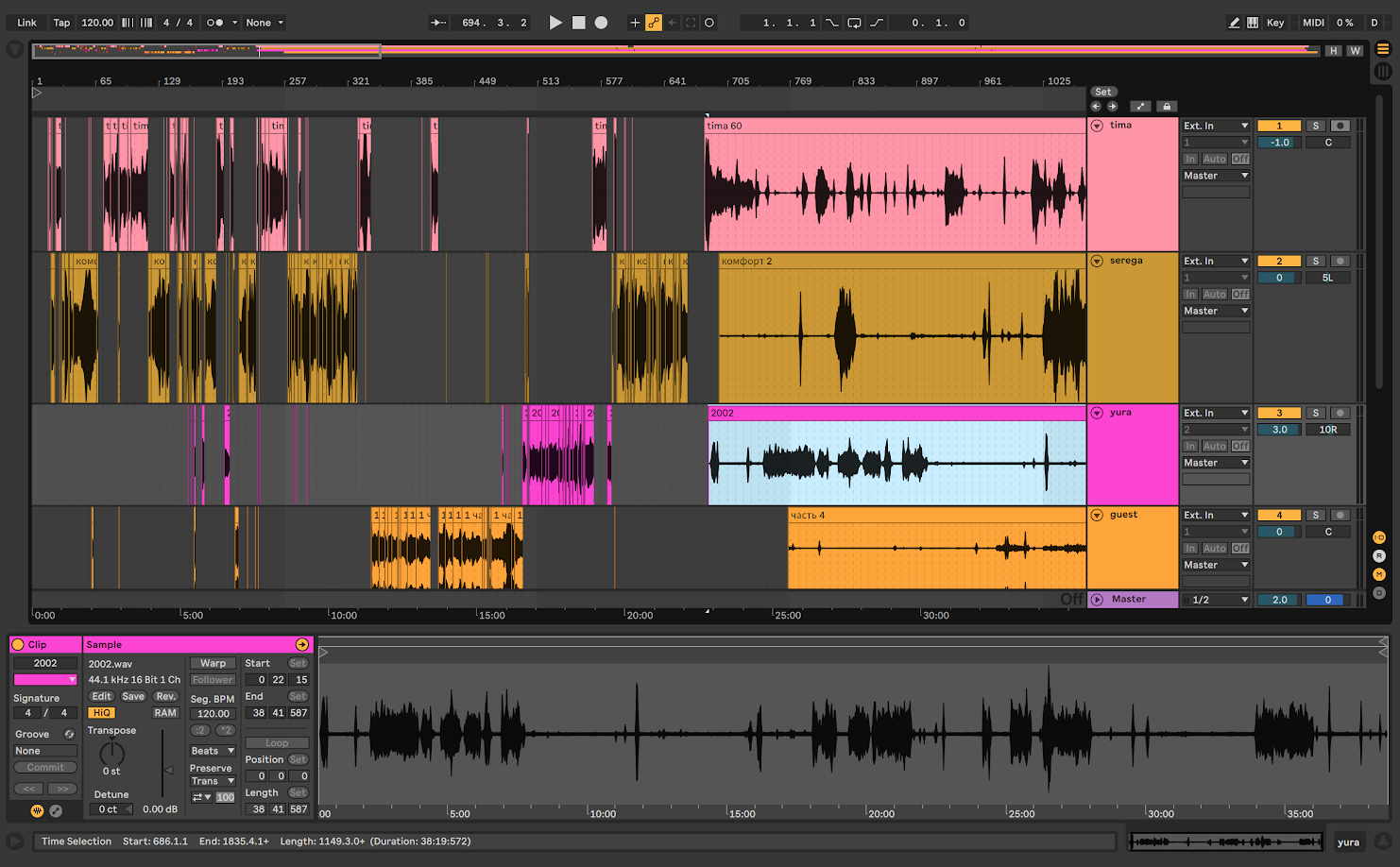This screenshot has width=1400, height=867.
Task: Set guest track monitor to Off
Action: coord(1240,548)
